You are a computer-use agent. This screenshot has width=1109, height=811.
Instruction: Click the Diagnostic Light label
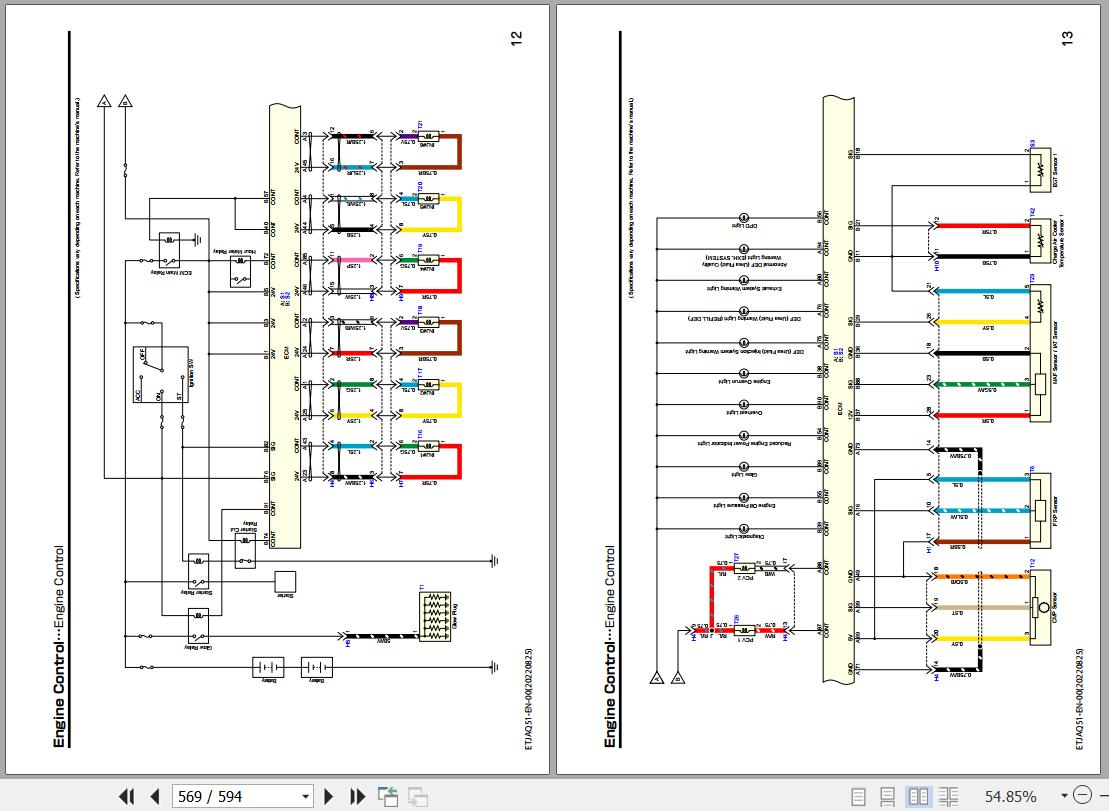coord(745,537)
